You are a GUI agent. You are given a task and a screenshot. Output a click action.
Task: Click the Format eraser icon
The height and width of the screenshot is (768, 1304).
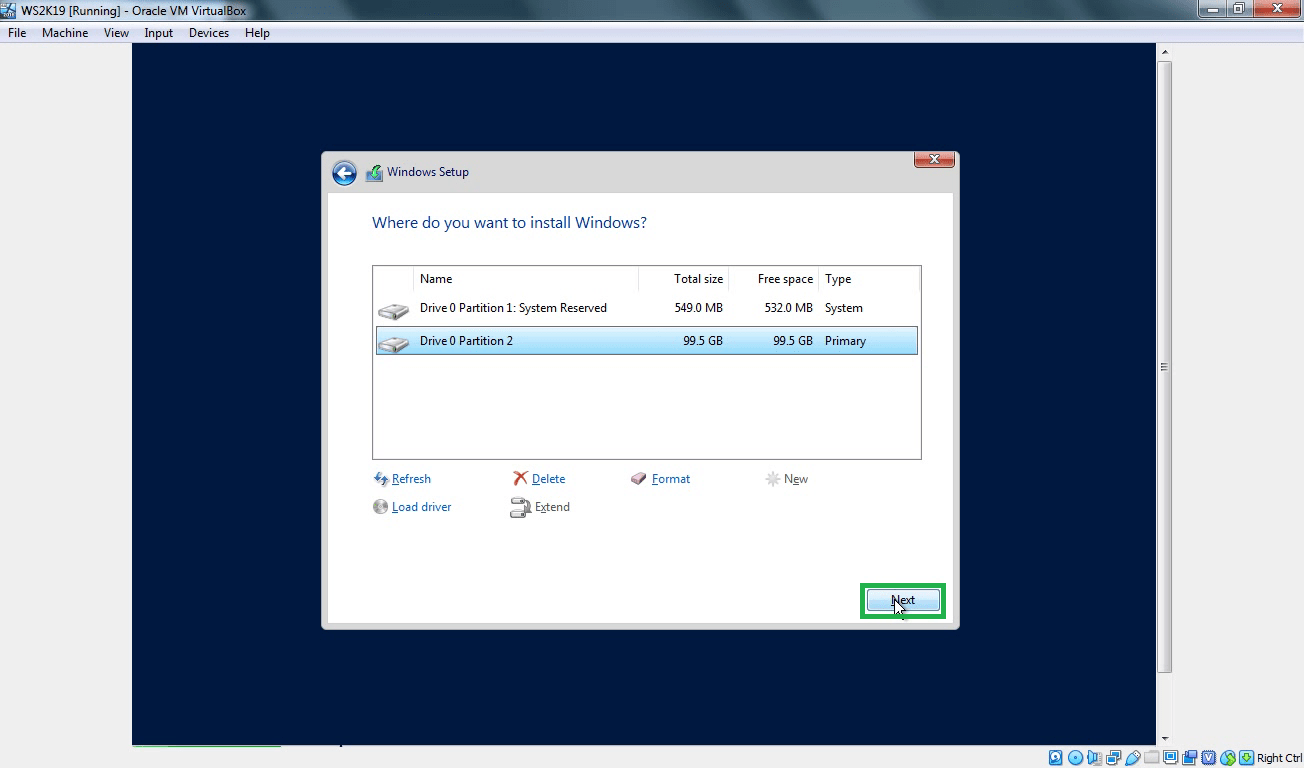click(x=639, y=479)
